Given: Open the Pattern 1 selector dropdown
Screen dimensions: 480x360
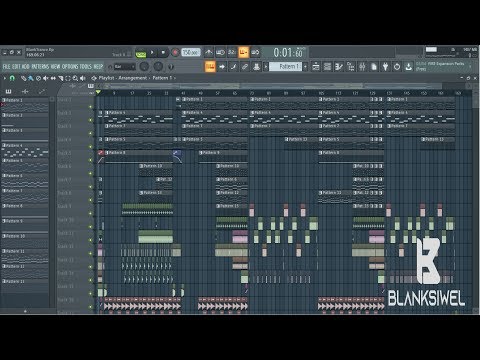Looking at the screenshot, I should 285,67.
